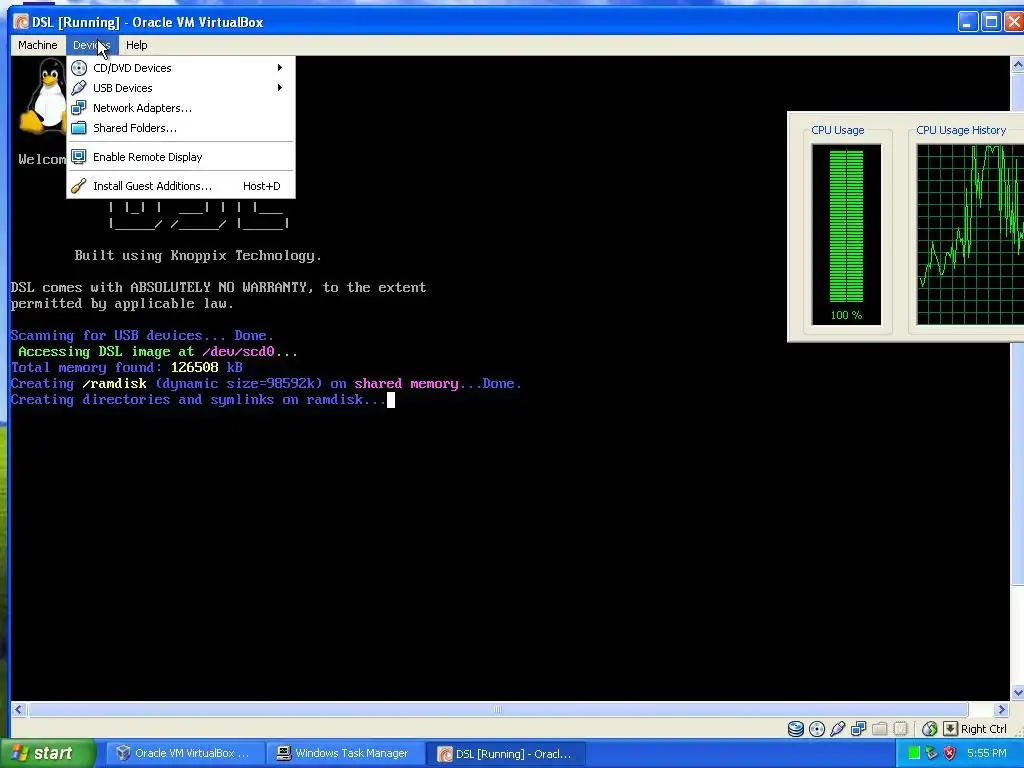Click 'Creating directories and symlinks on ramdisk' line
Viewport: 1024px width, 768px height.
(199, 400)
